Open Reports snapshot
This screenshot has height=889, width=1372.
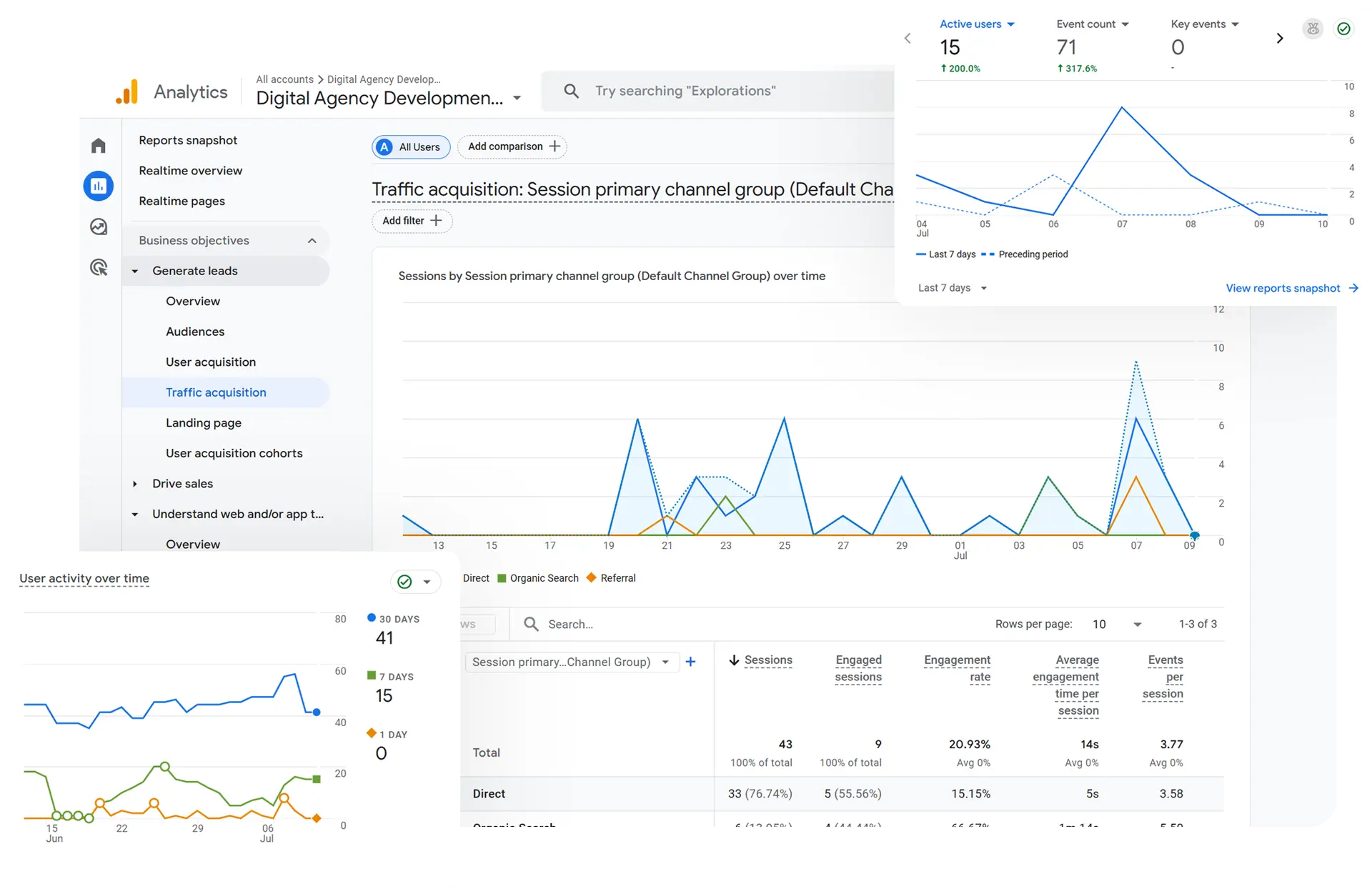click(188, 140)
